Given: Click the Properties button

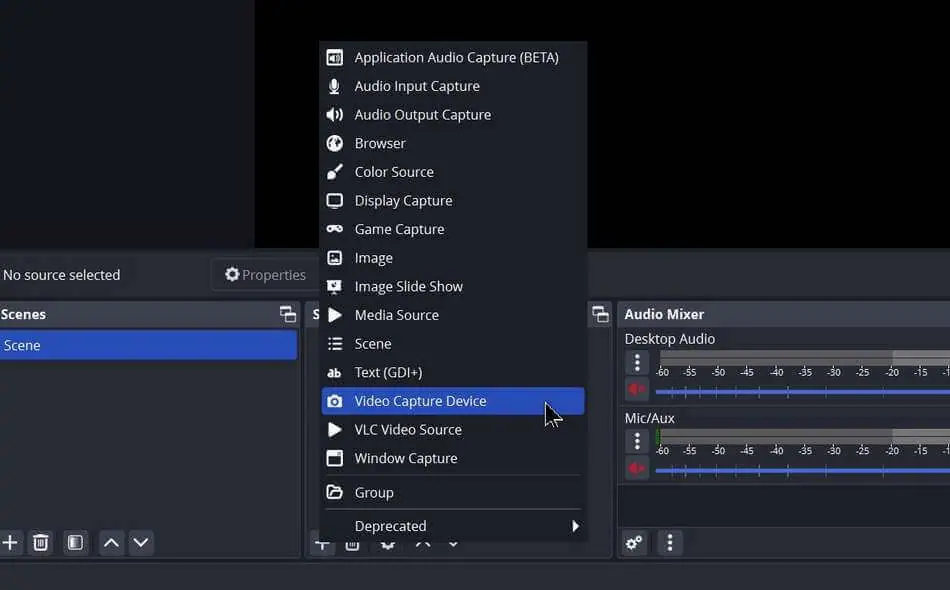Looking at the screenshot, I should pos(265,275).
